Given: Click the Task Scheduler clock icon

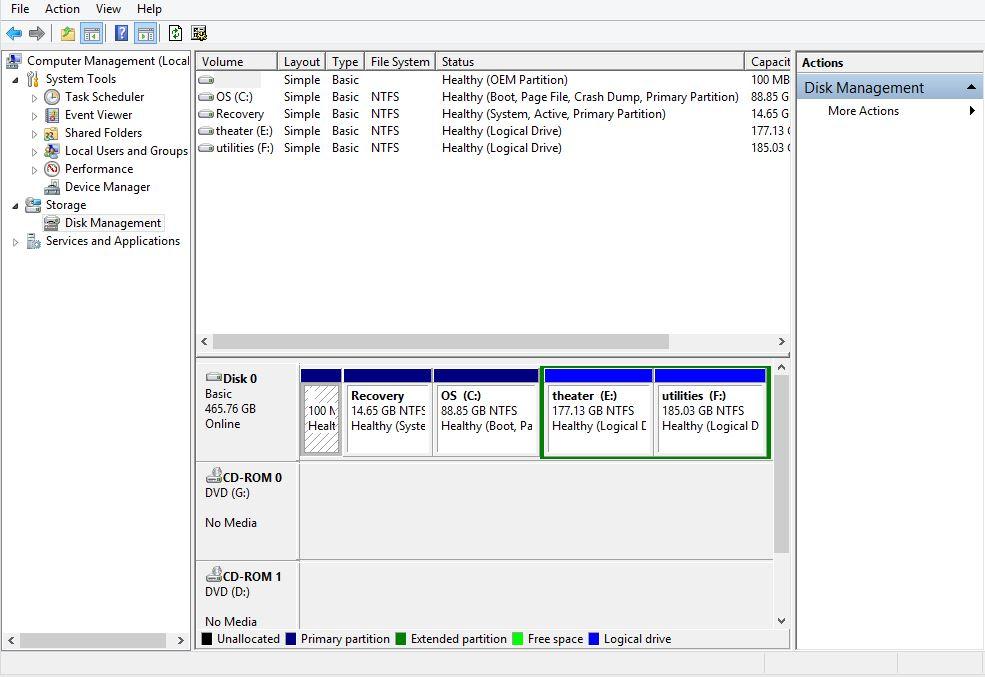Looking at the screenshot, I should tap(52, 97).
